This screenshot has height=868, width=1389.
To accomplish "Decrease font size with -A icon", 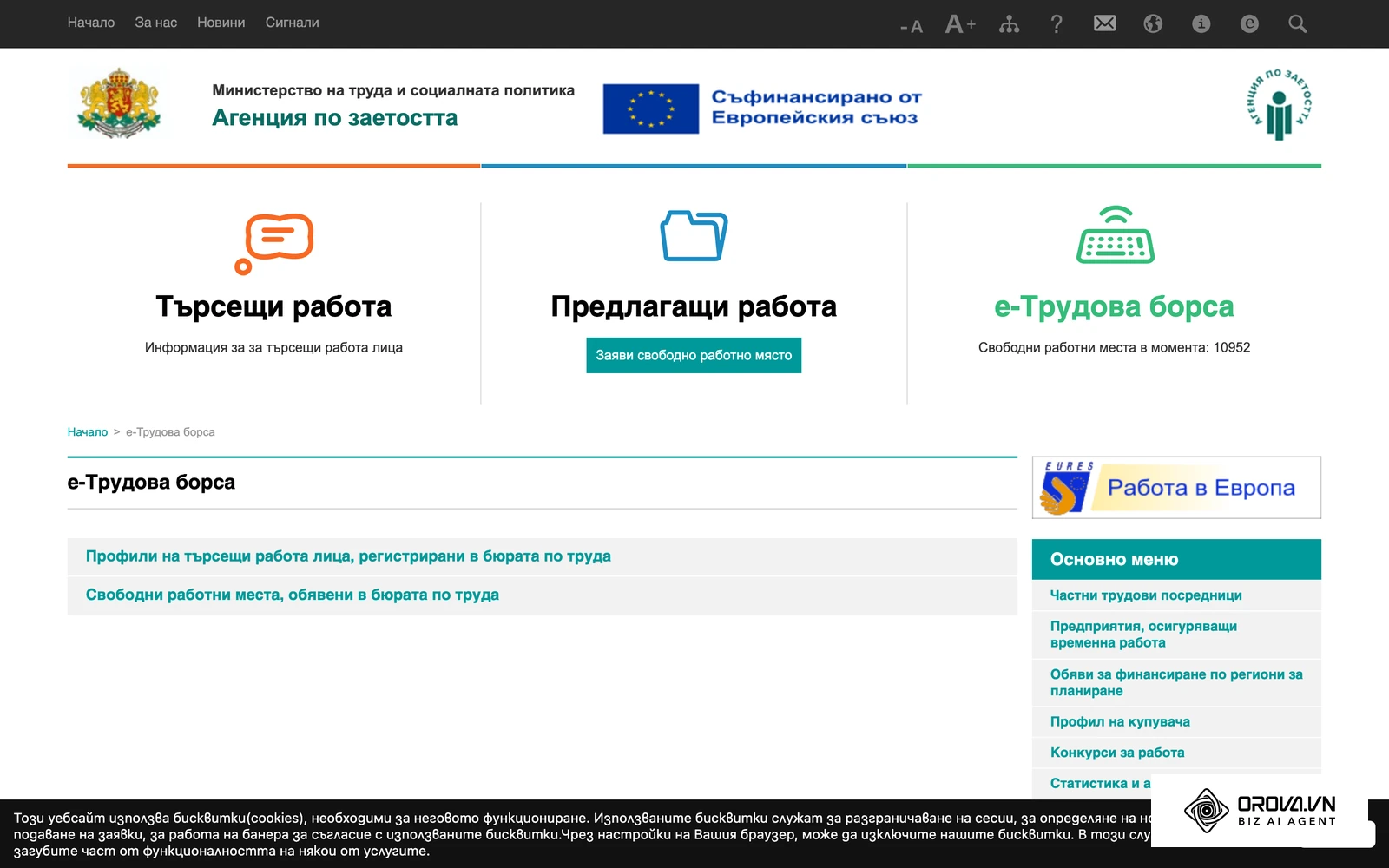I will pos(911,26).
